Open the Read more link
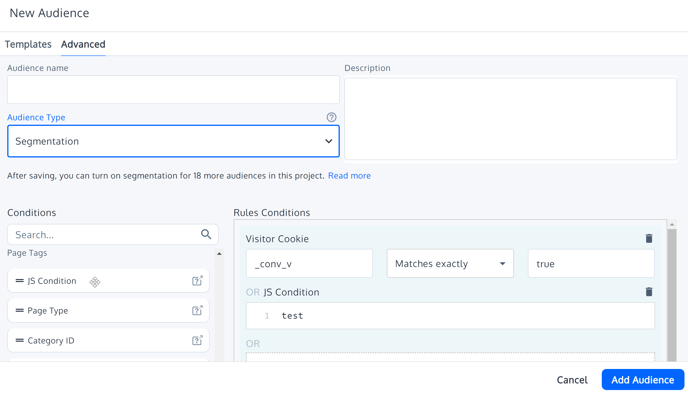 pyautogui.click(x=349, y=176)
